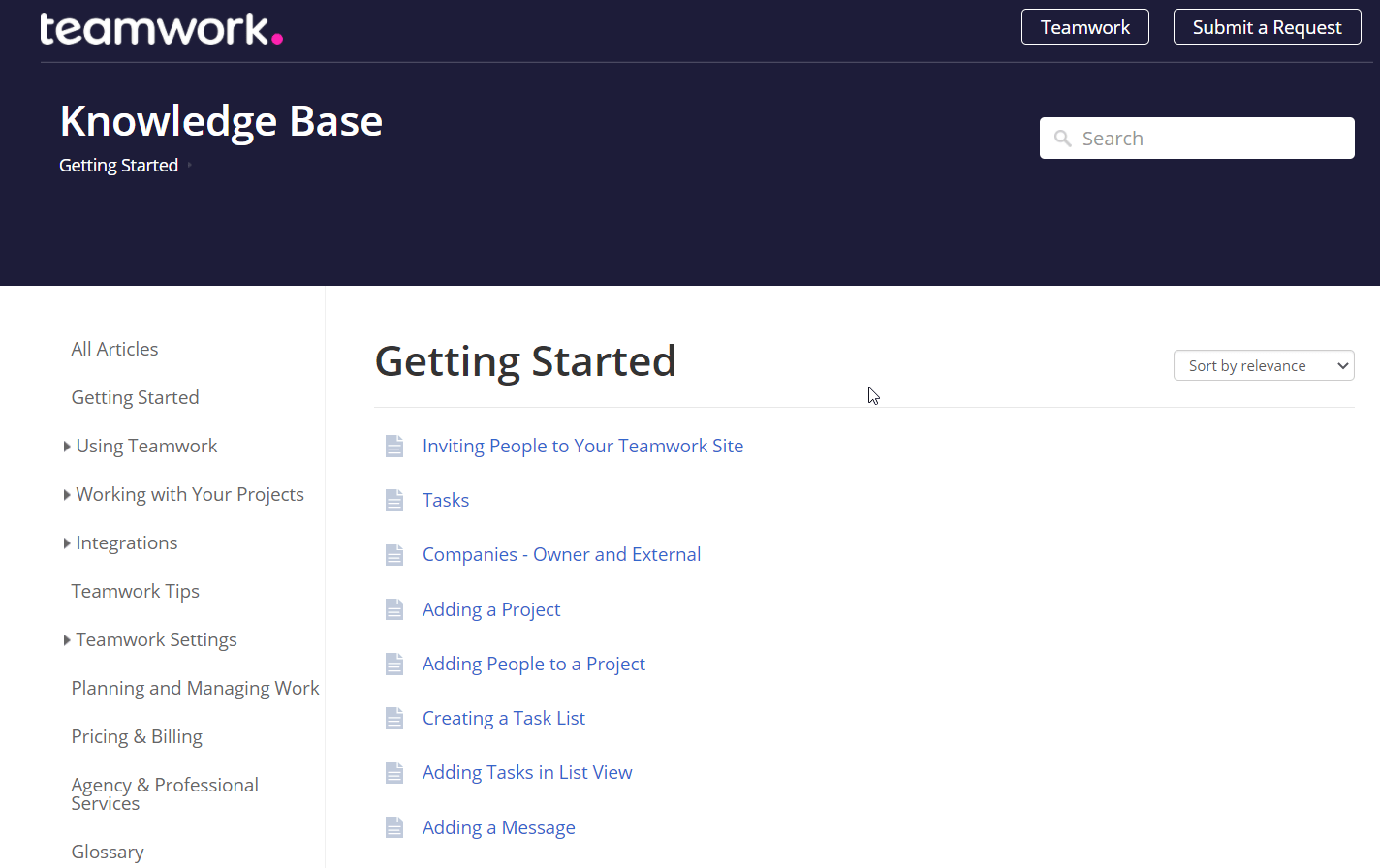Open Planning and Managing Work category
This screenshot has width=1380, height=868.
click(x=195, y=688)
